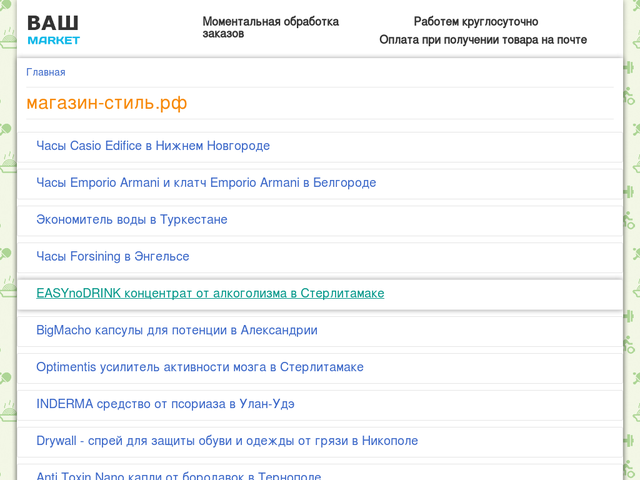Open Optimentis усилитель активности мозга link
640x480 pixels.
(200, 367)
